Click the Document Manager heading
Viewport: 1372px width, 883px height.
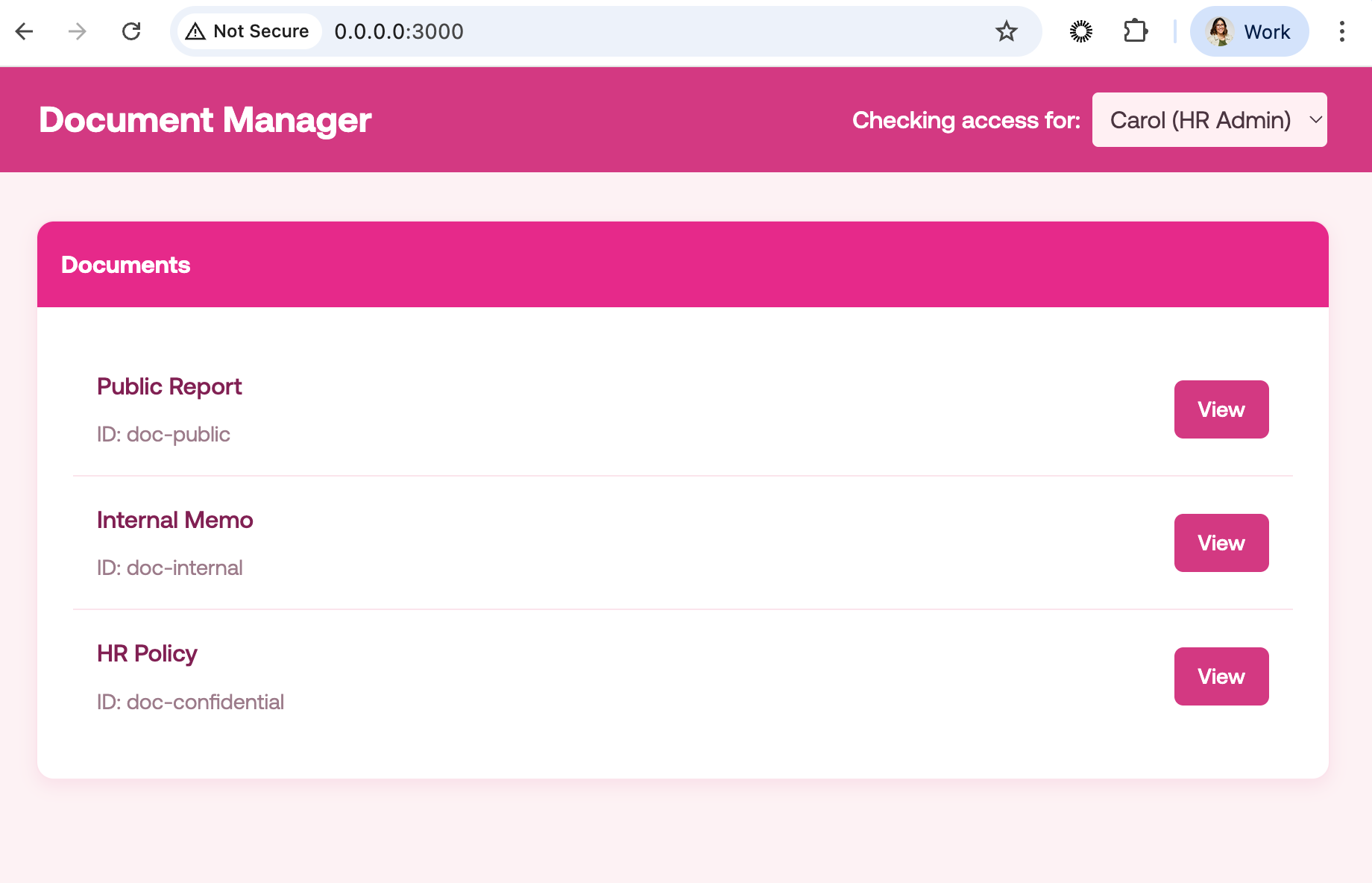pos(205,119)
